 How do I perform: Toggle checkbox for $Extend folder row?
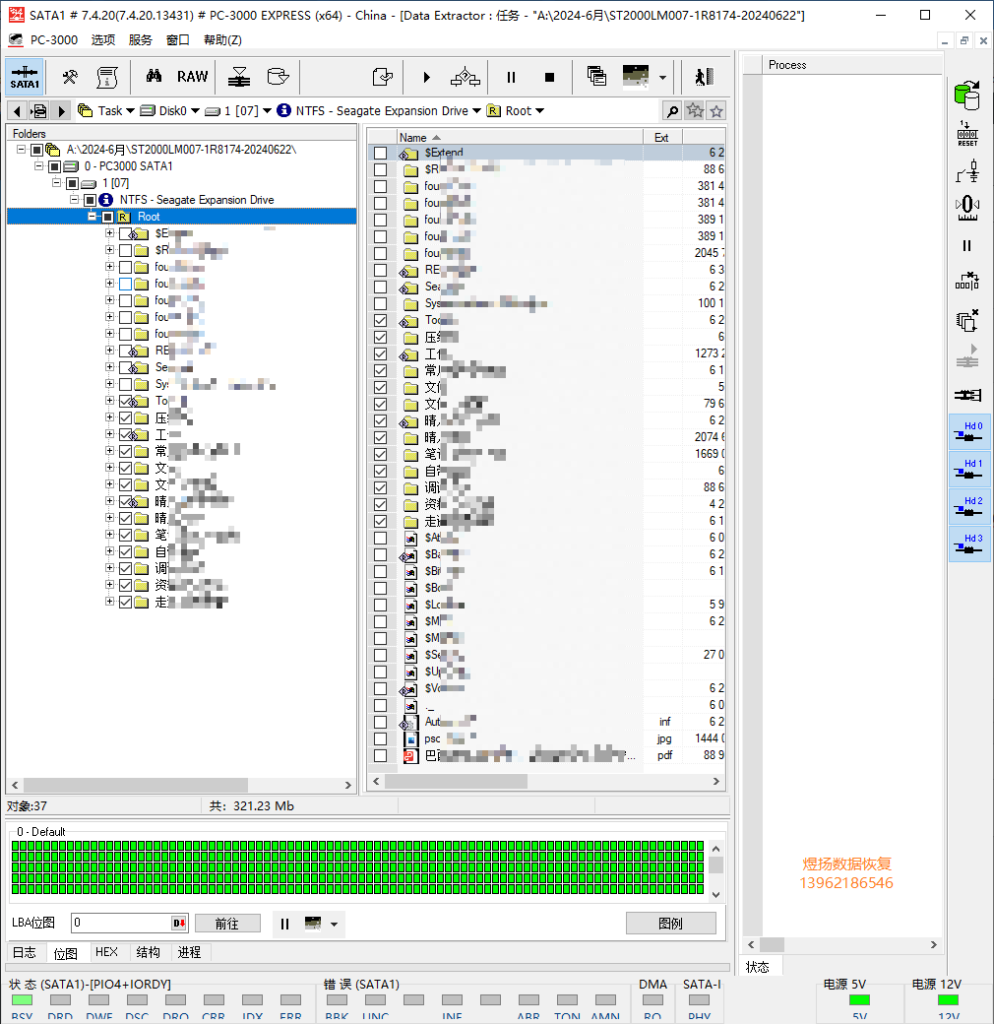tap(380, 153)
